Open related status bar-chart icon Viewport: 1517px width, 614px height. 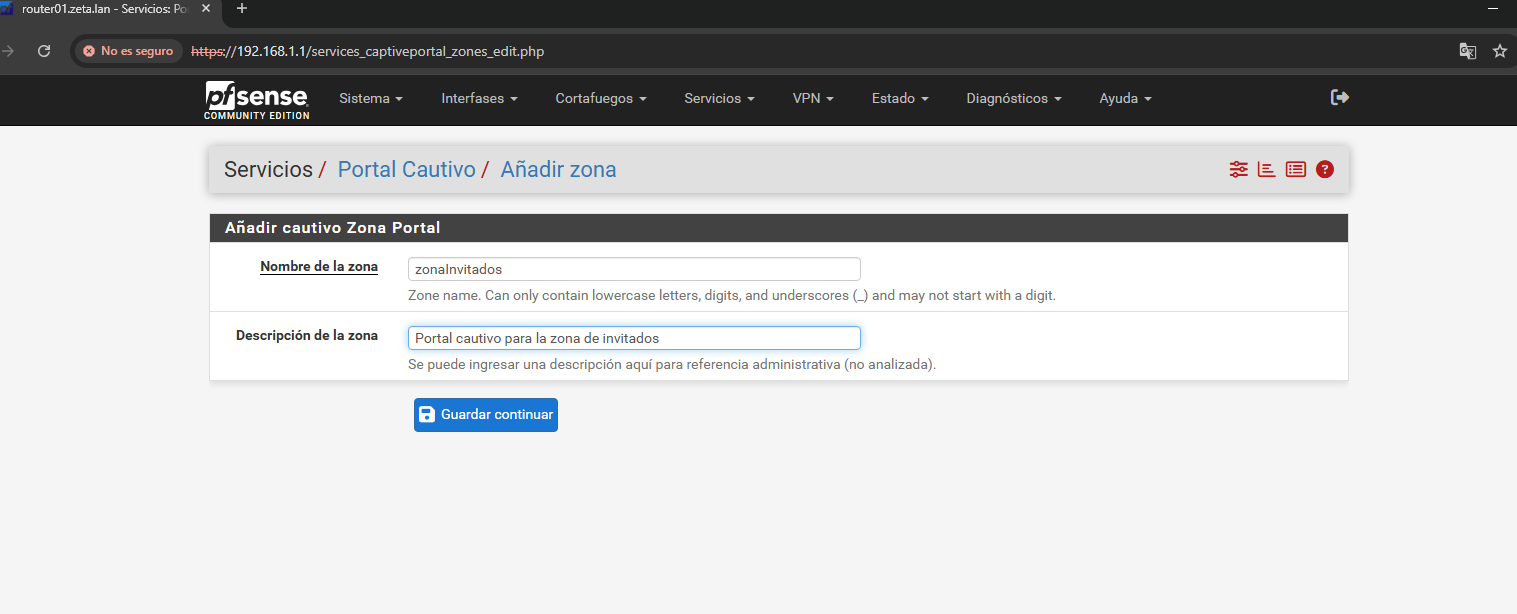1267,169
